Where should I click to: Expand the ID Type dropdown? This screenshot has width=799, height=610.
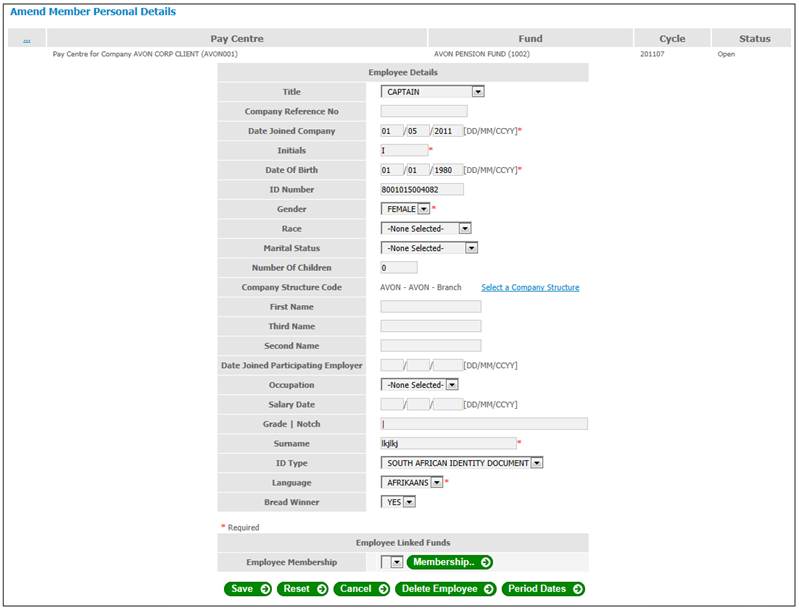point(462,463)
